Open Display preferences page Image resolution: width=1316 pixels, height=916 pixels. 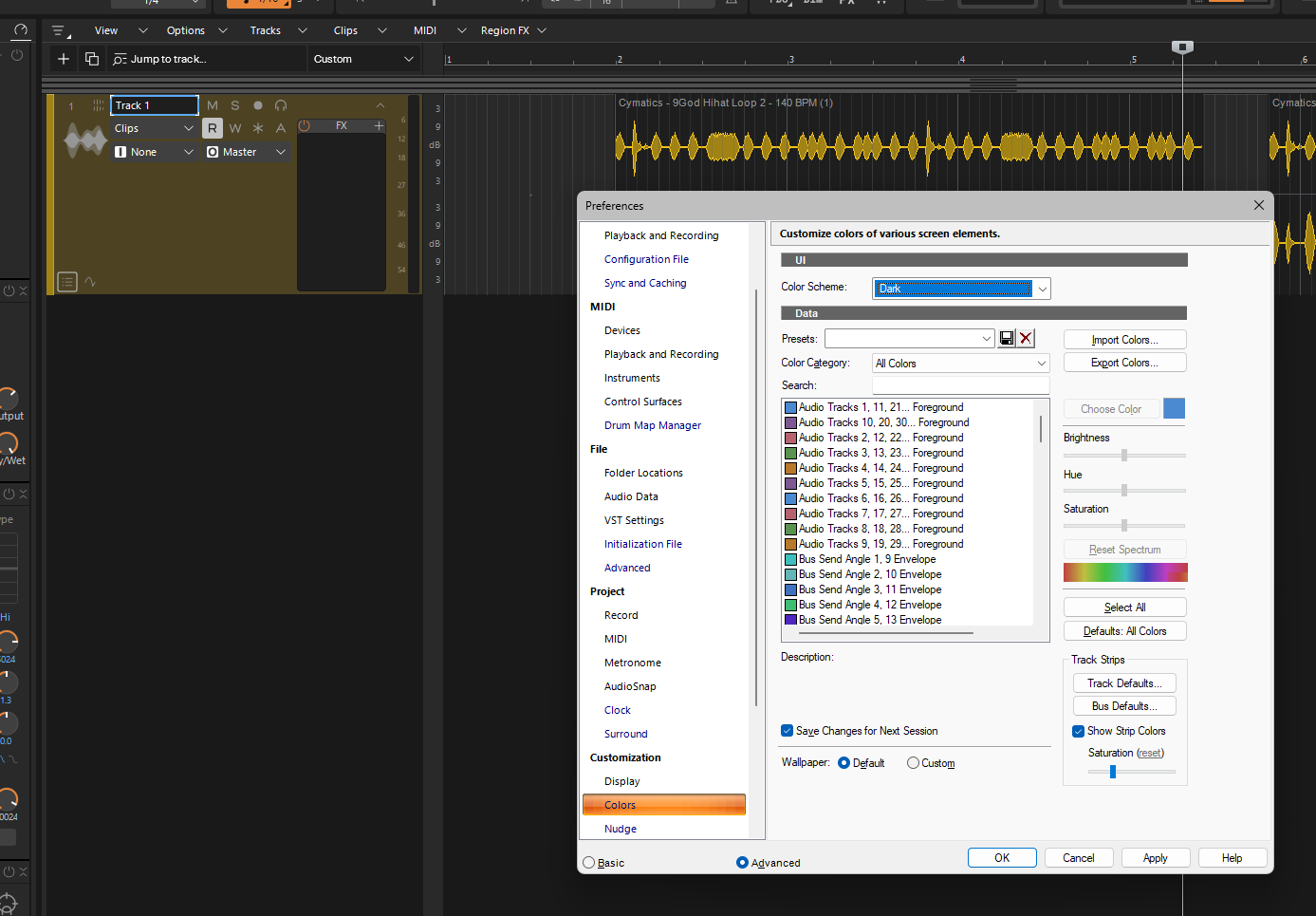click(622, 781)
